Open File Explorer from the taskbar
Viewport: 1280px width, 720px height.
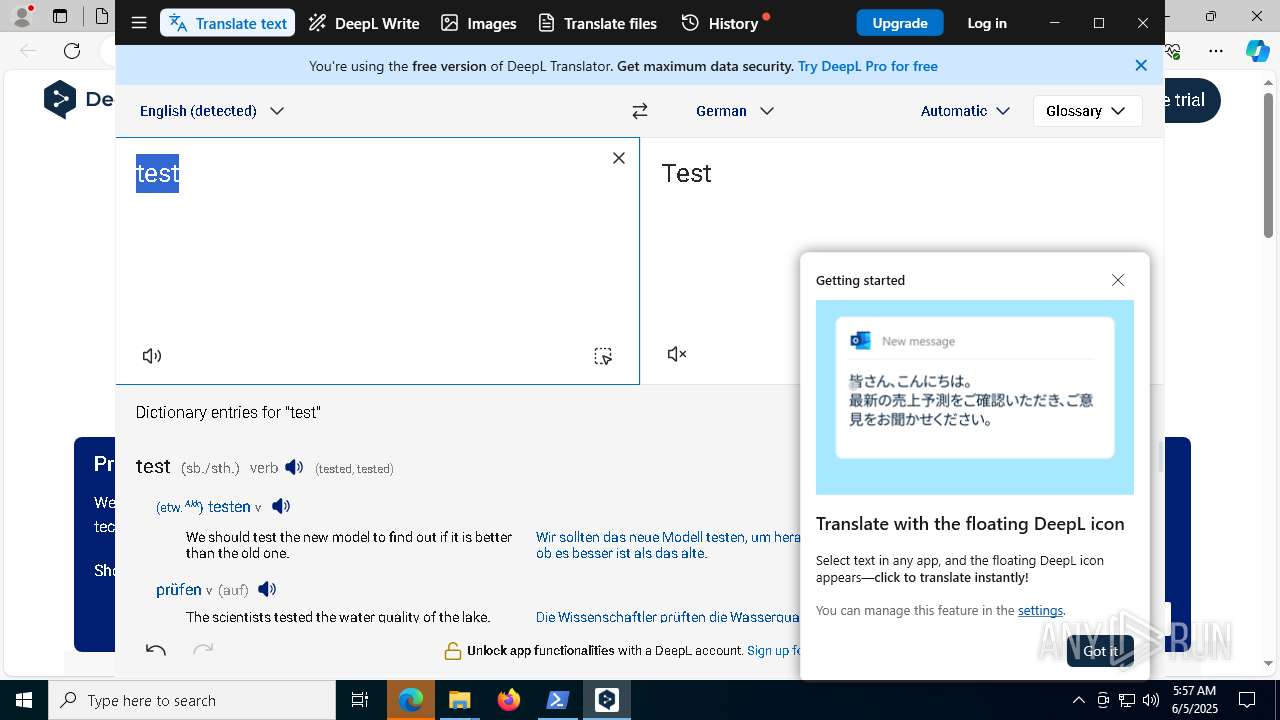click(459, 700)
